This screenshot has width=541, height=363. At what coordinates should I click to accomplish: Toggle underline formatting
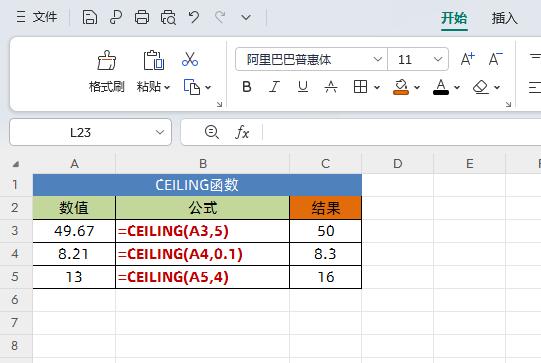303,87
